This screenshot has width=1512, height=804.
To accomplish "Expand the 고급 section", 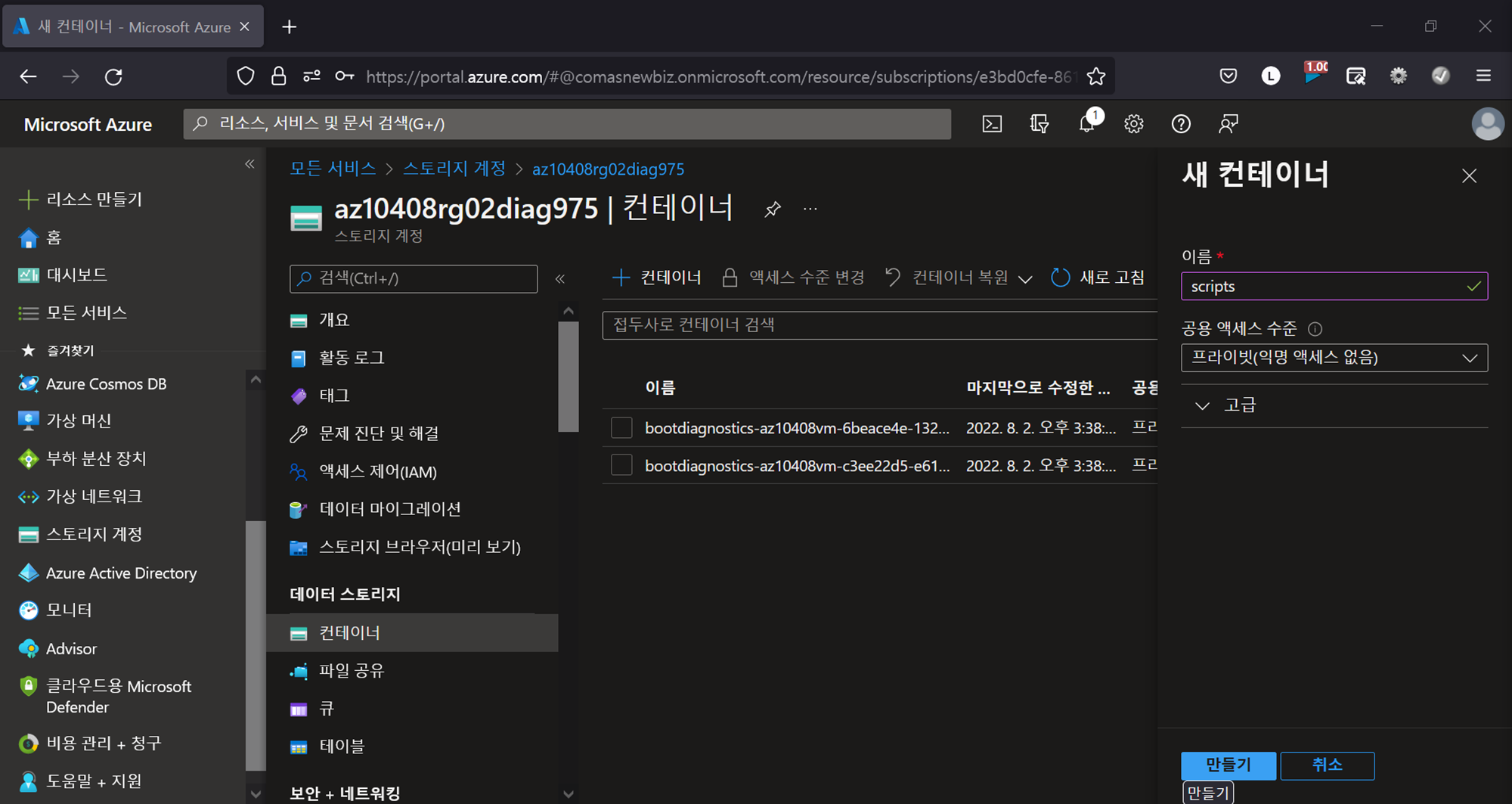I will 1225,405.
